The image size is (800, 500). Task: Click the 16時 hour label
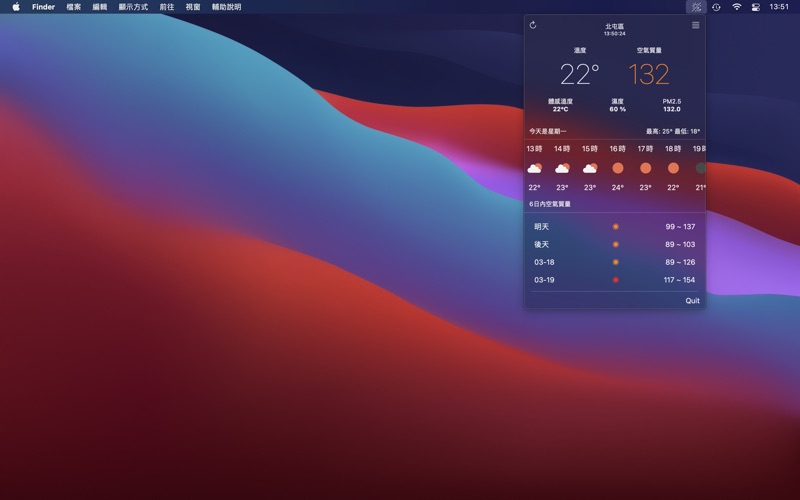click(x=617, y=148)
